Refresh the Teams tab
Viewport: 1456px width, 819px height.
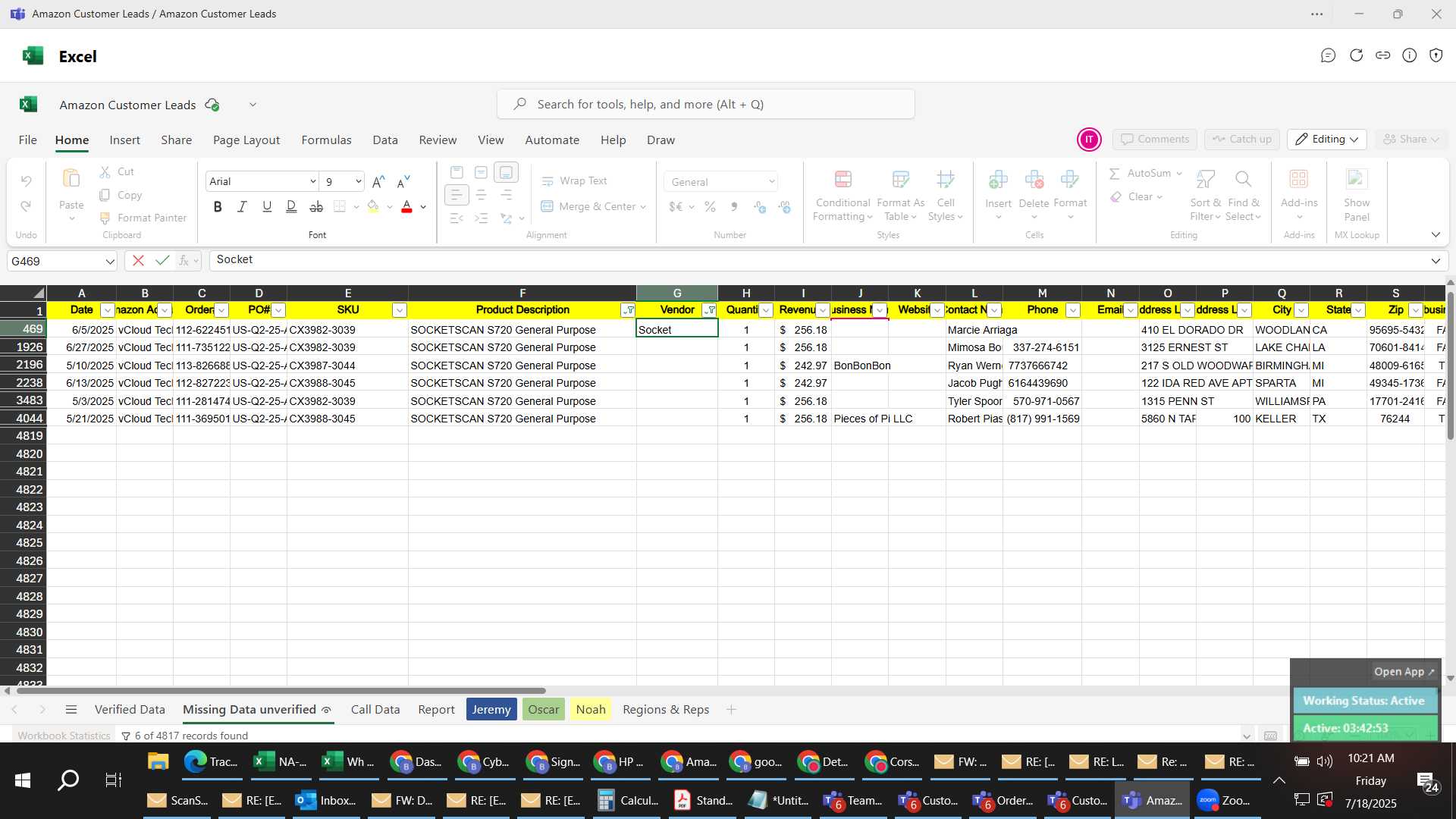[x=1356, y=55]
